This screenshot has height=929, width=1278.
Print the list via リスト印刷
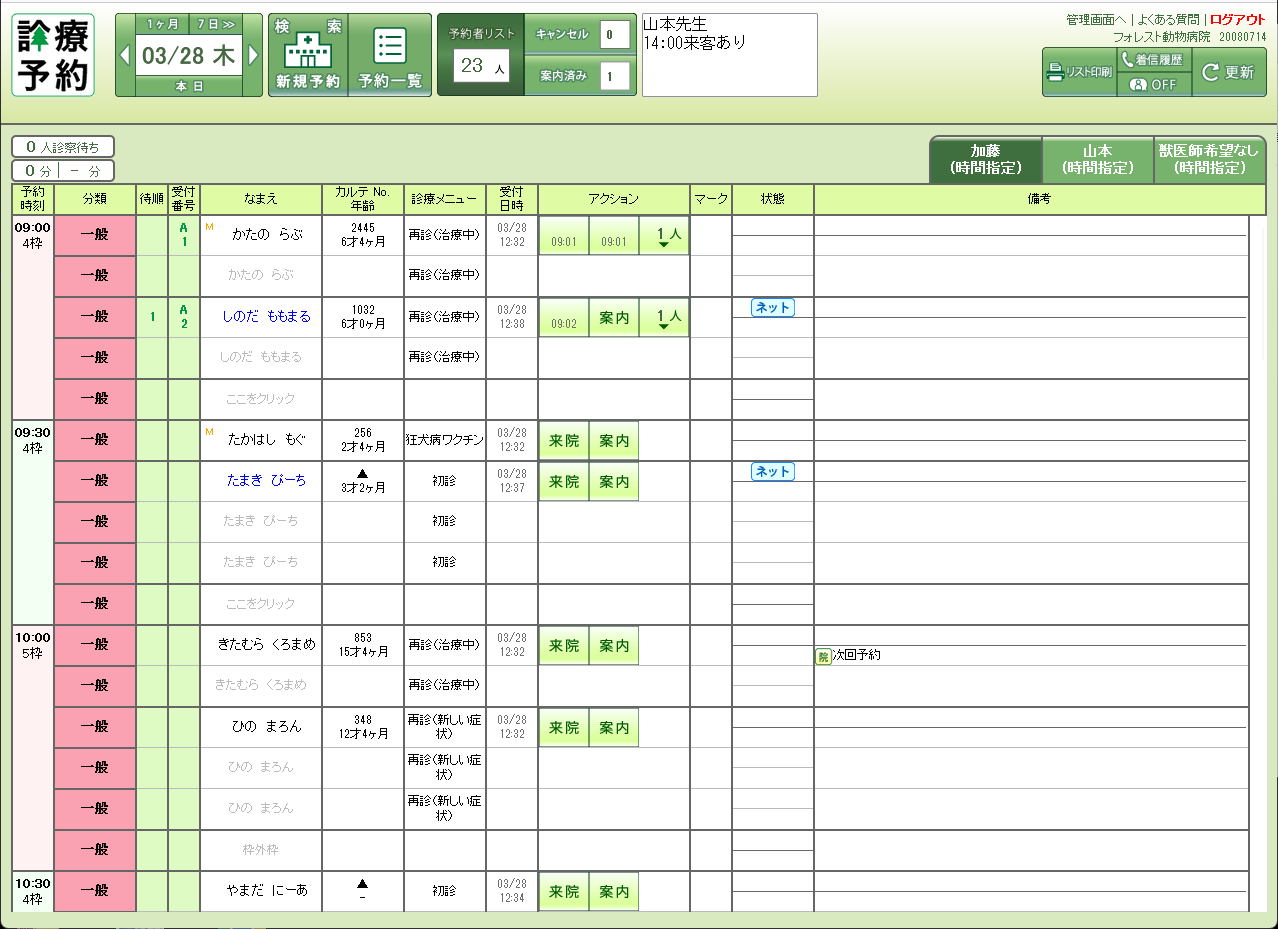coord(1079,72)
